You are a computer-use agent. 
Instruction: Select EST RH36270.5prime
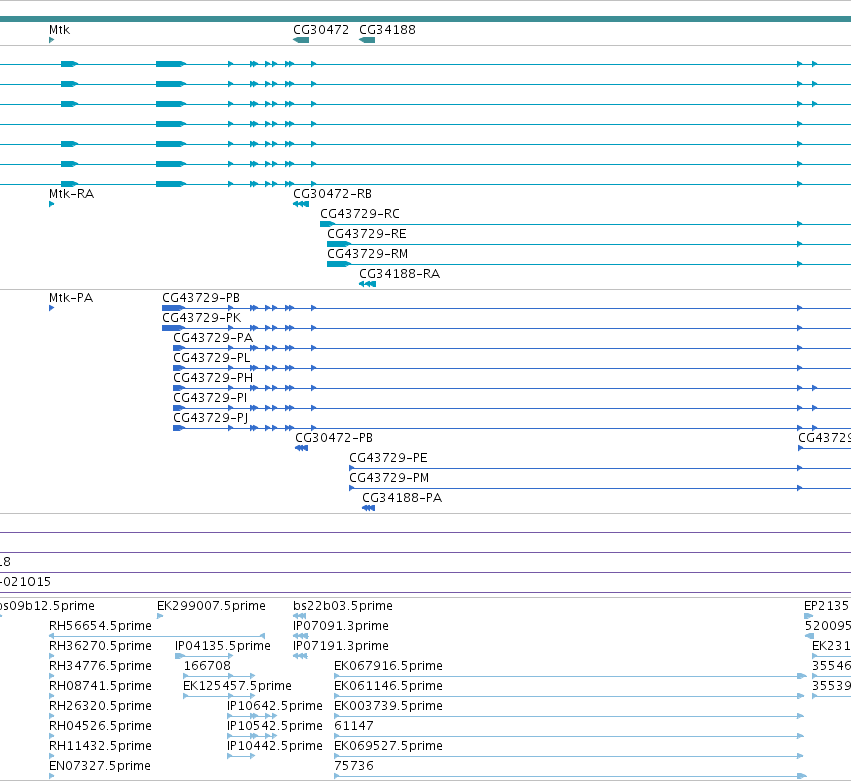click(x=100, y=646)
